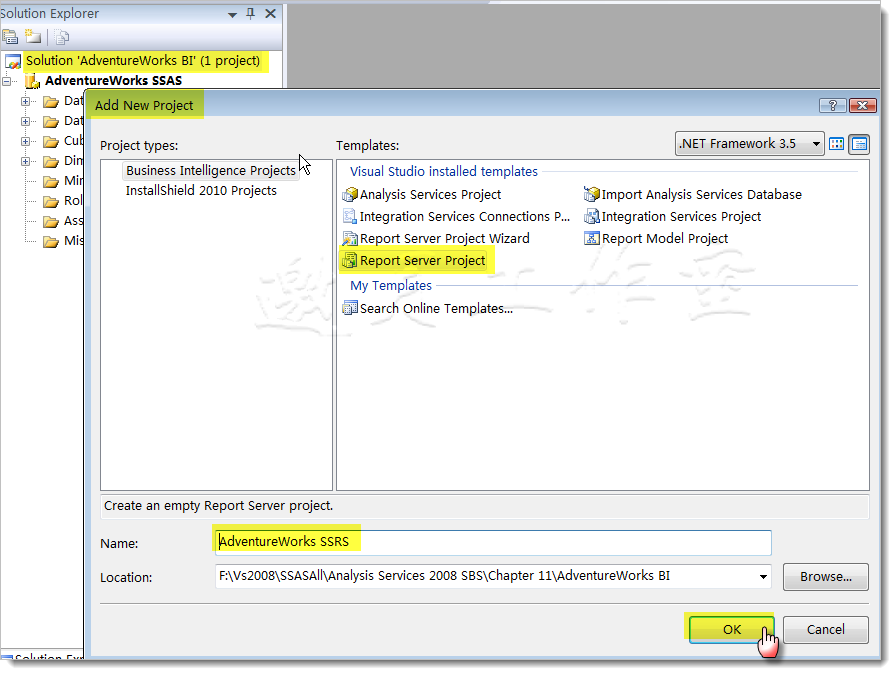Select Integration Services Project template
This screenshot has width=896, height=675.
tap(673, 217)
